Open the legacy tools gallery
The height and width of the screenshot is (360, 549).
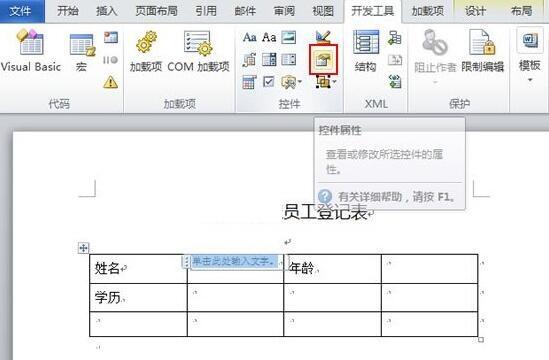pyautogui.click(x=289, y=82)
